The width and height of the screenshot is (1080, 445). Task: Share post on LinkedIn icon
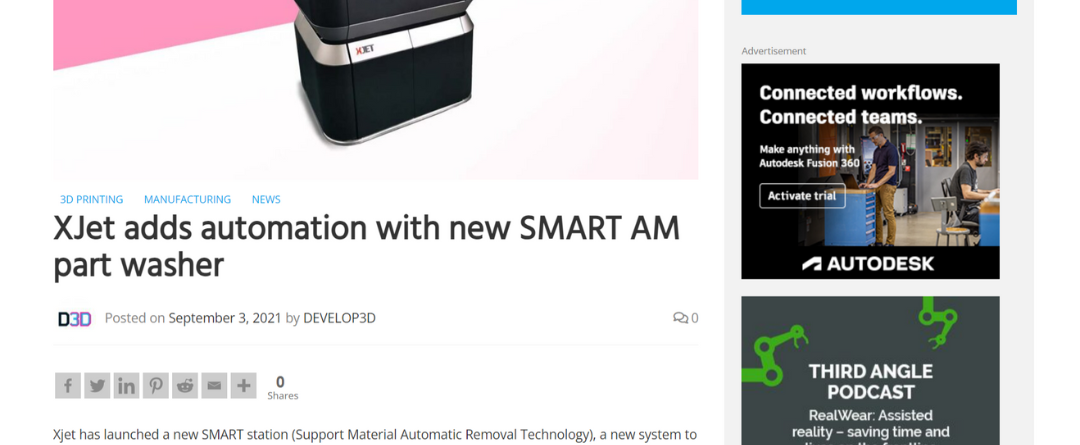coord(127,386)
